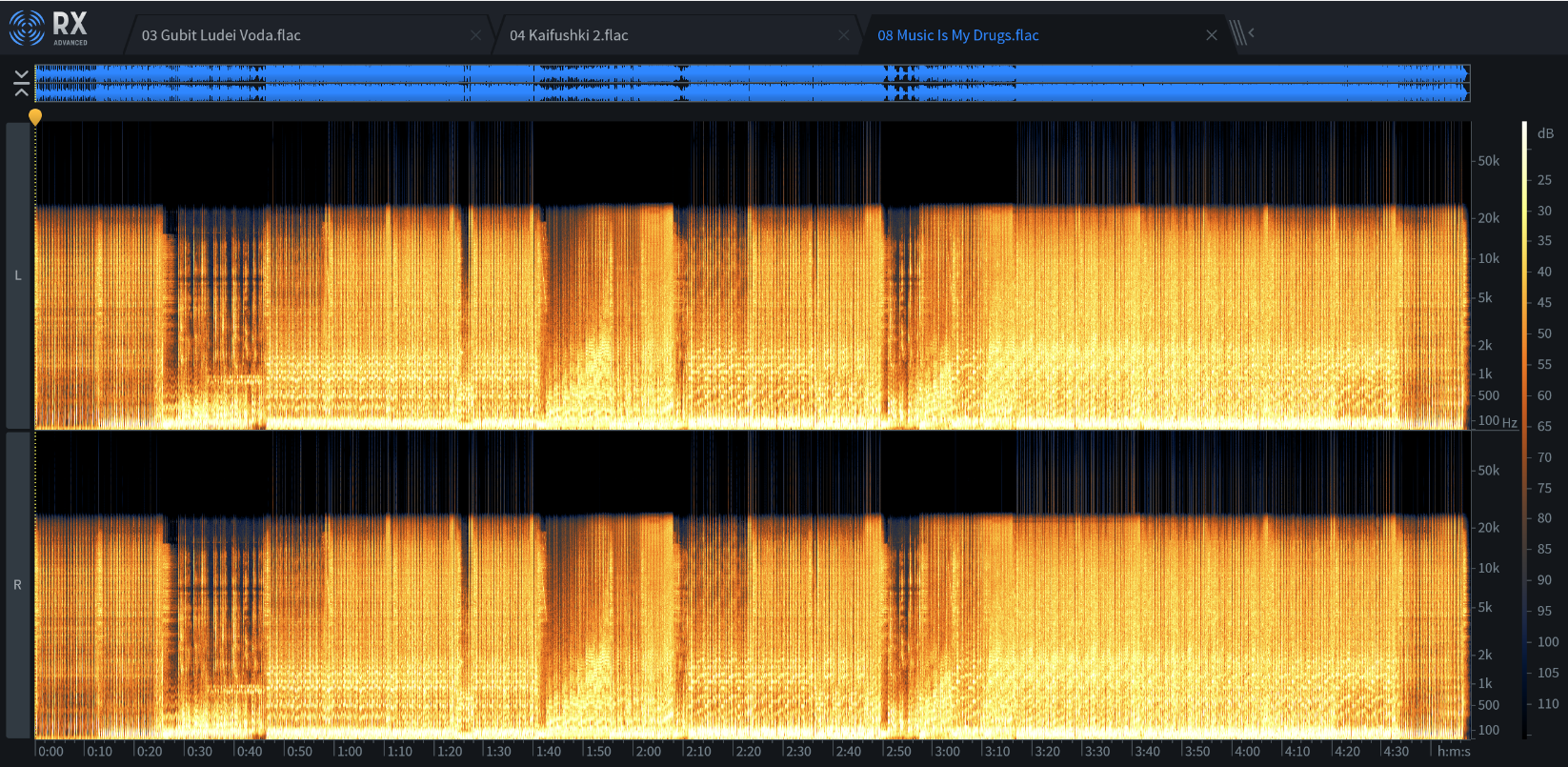
Task: Click 20k on left channel frequency ruler
Action: coord(1488,218)
